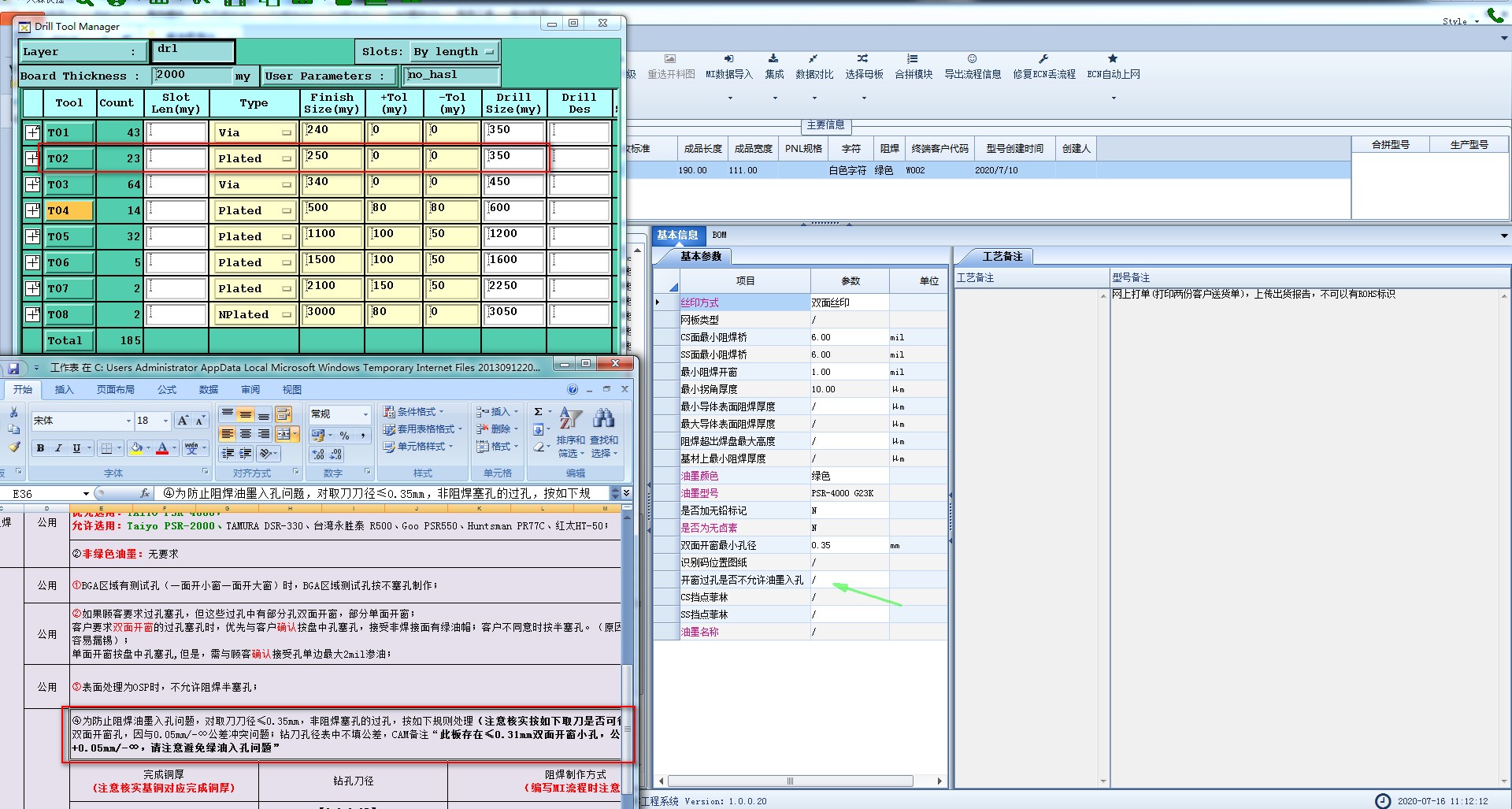
Task: Toggle Wrap Text in alignment group
Action: pyautogui.click(x=283, y=414)
